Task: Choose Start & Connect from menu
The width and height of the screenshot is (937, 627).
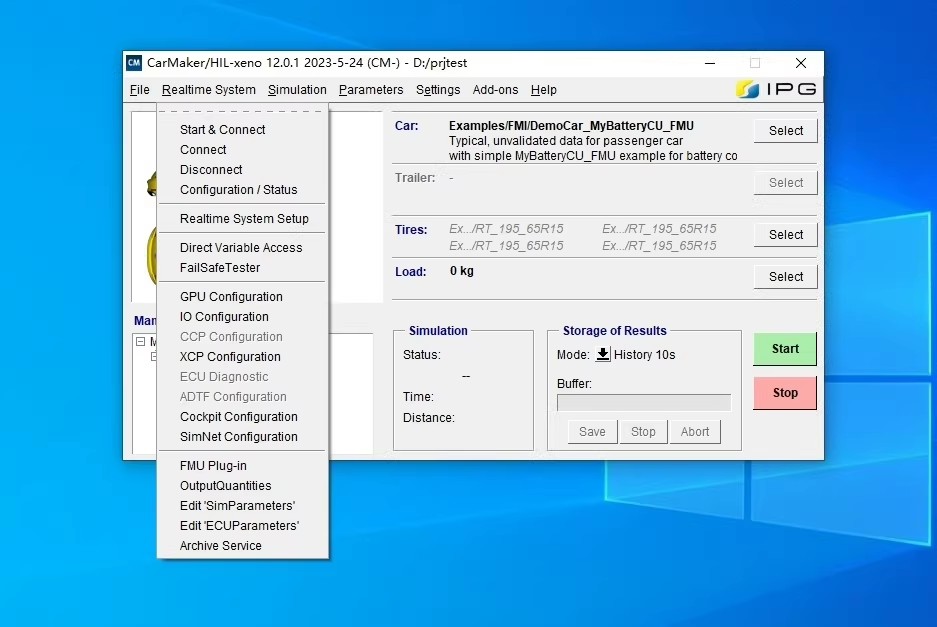Action: pos(243,130)
